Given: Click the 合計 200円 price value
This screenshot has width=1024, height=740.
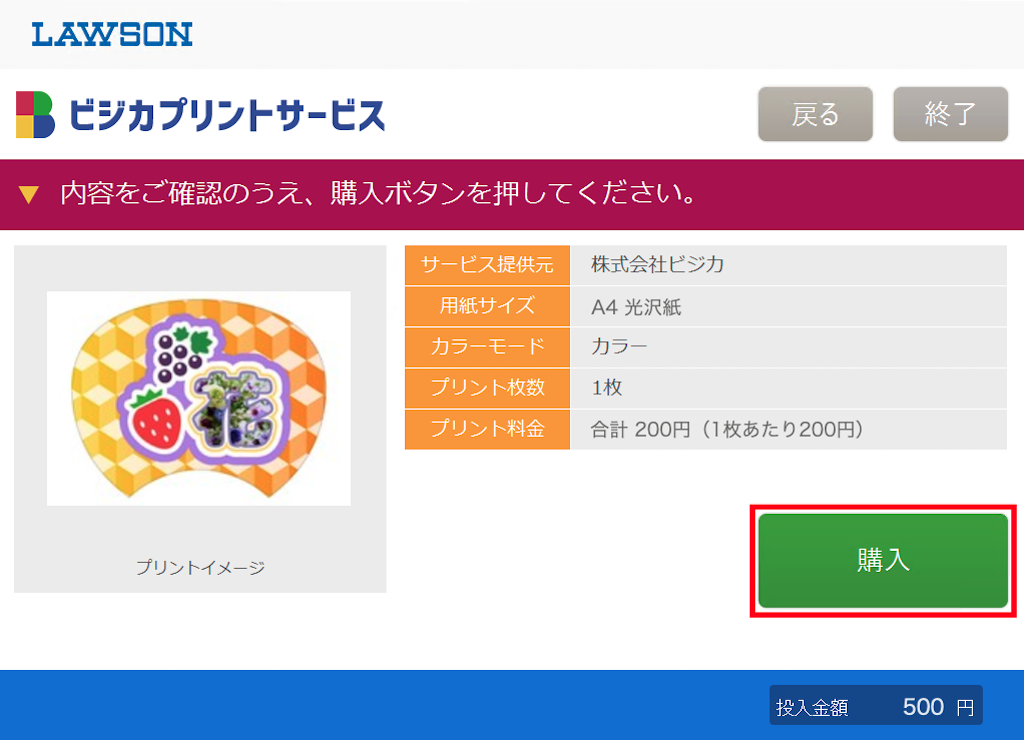Looking at the screenshot, I should (726, 430).
